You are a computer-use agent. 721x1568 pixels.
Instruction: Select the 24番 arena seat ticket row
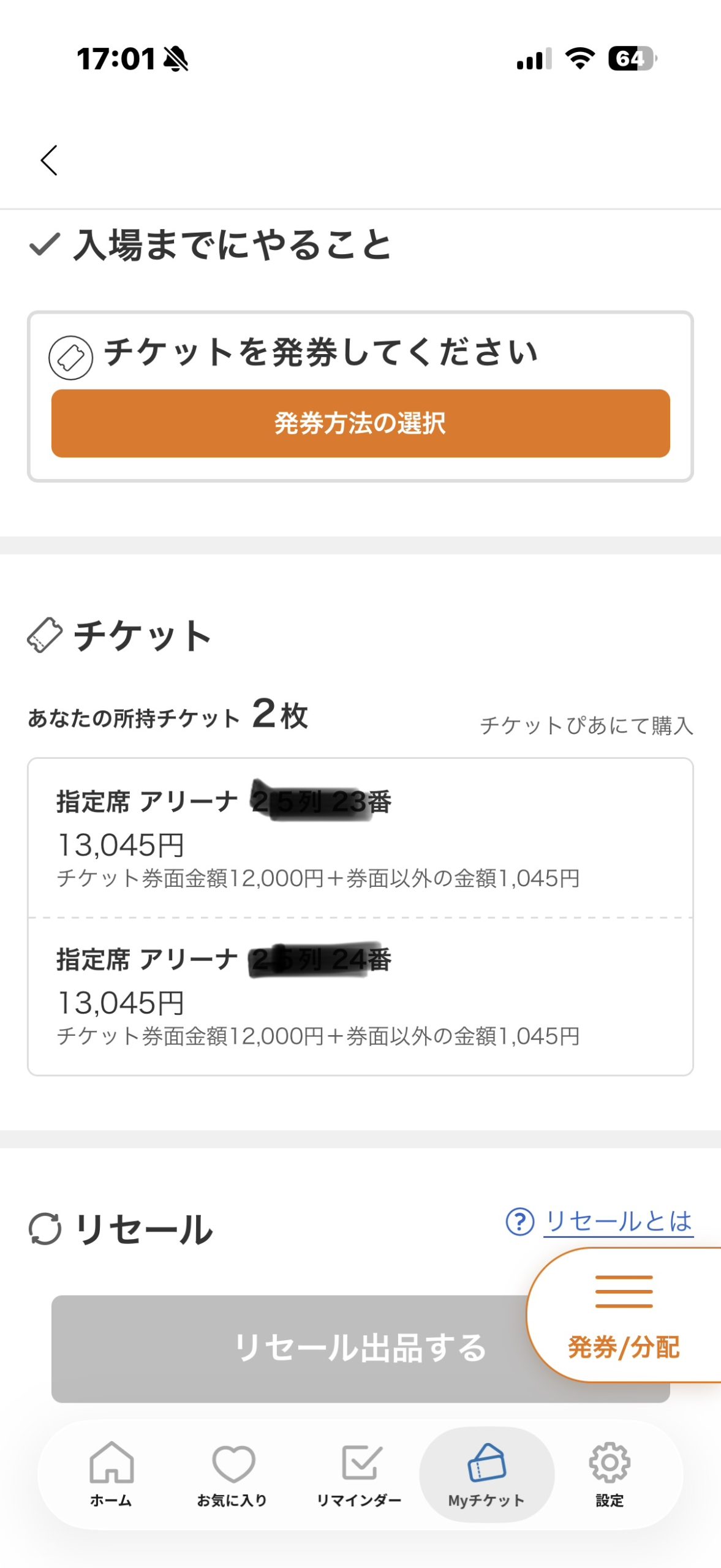(360, 996)
